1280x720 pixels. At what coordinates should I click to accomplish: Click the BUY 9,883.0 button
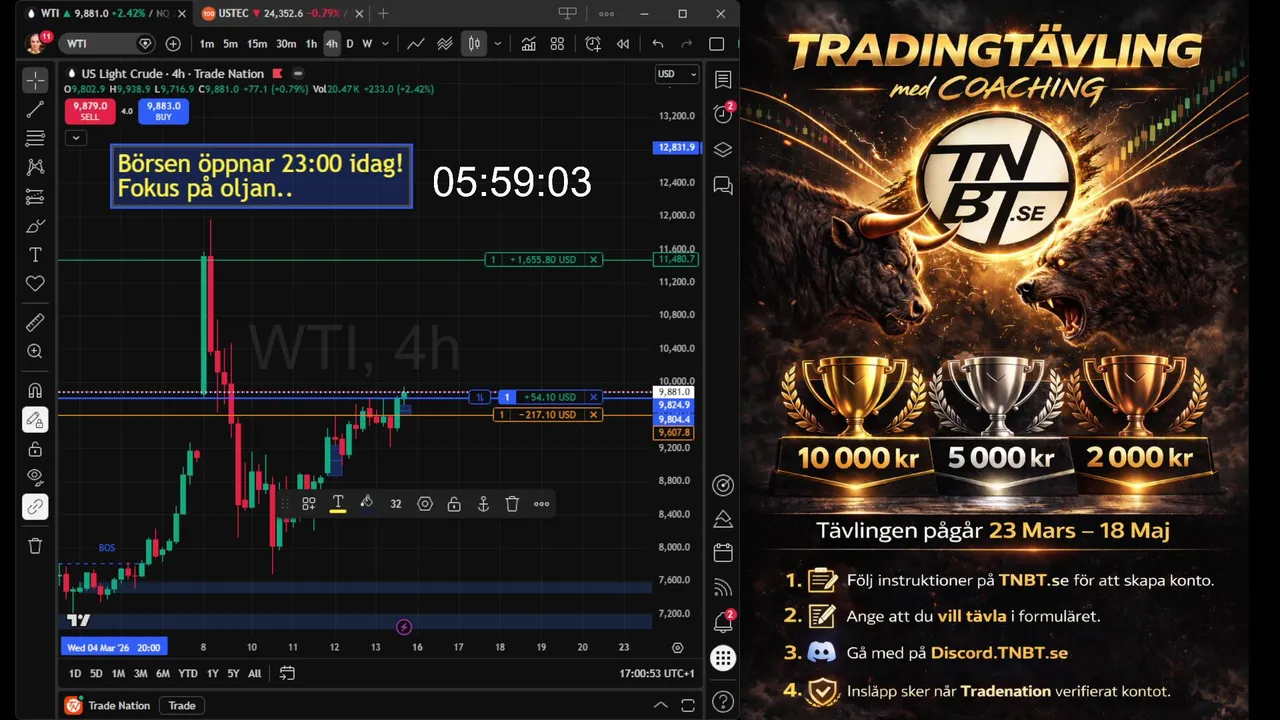point(163,111)
